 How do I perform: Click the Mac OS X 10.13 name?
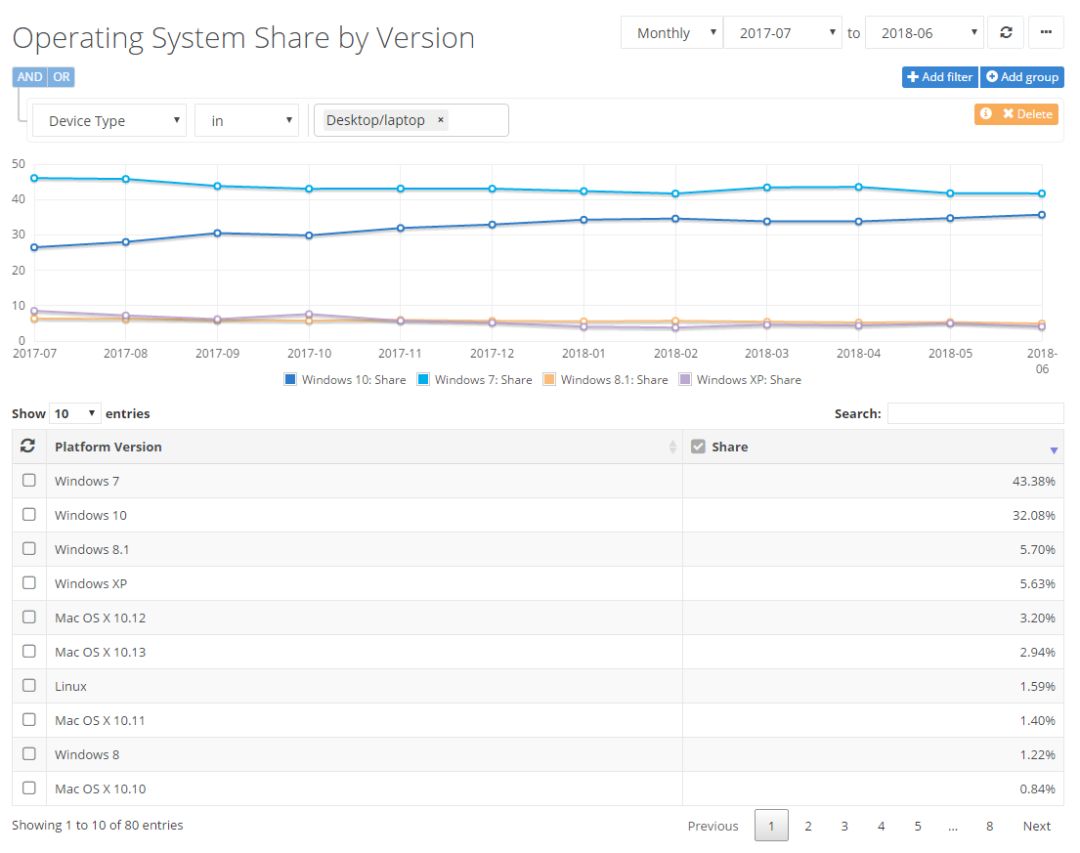pyautogui.click(x=101, y=652)
